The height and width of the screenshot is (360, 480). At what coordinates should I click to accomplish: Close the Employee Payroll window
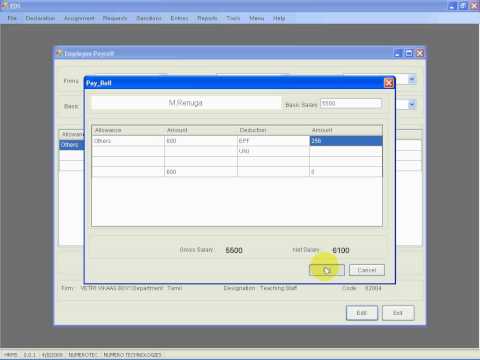pos(420,53)
